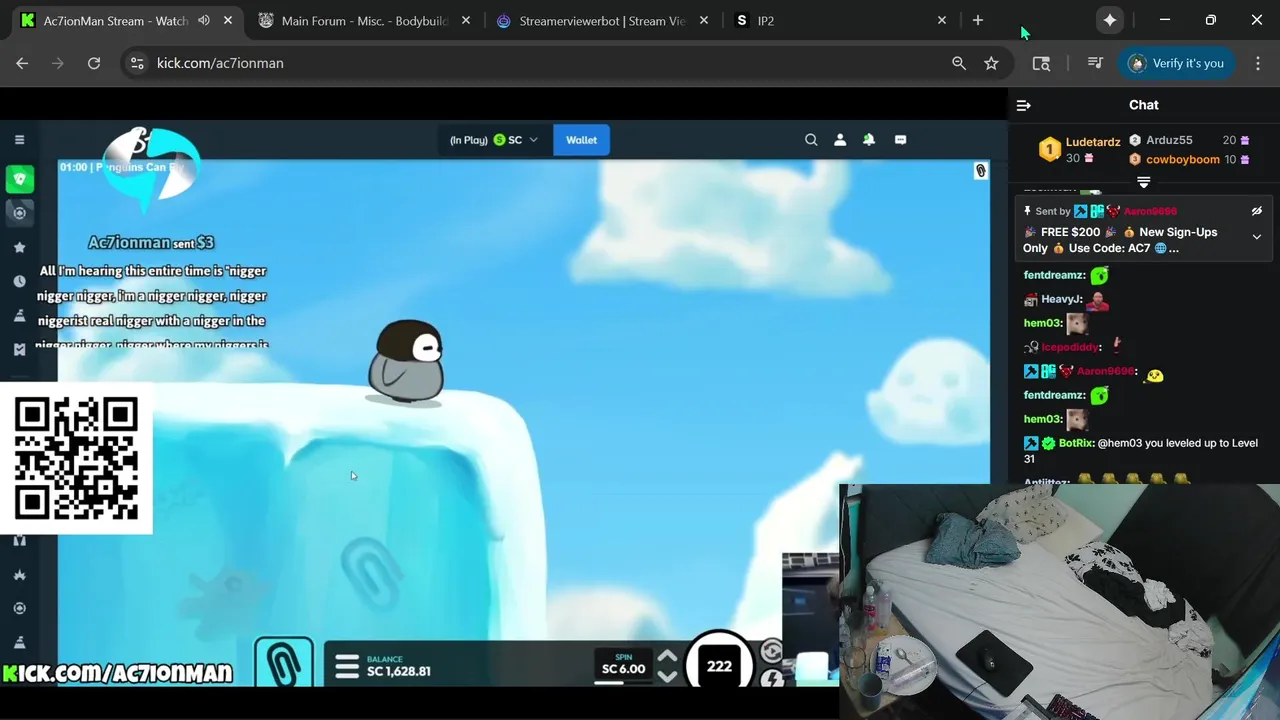Click Ludetardz on the leaderboard
Screen dimensions: 1280x720
tap(1093, 142)
